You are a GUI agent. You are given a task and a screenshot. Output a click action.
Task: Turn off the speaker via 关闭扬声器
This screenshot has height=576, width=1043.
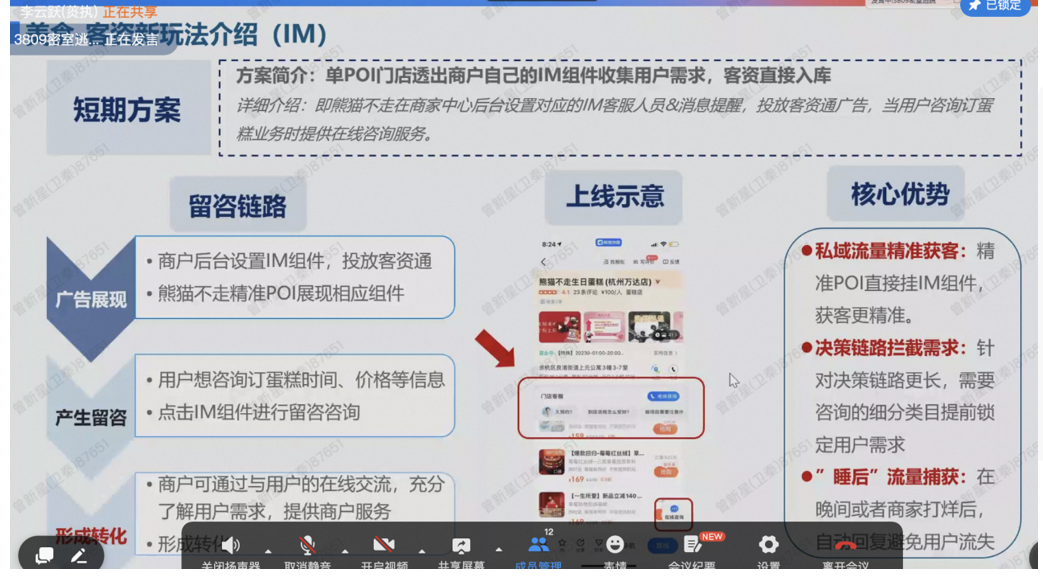click(232, 543)
